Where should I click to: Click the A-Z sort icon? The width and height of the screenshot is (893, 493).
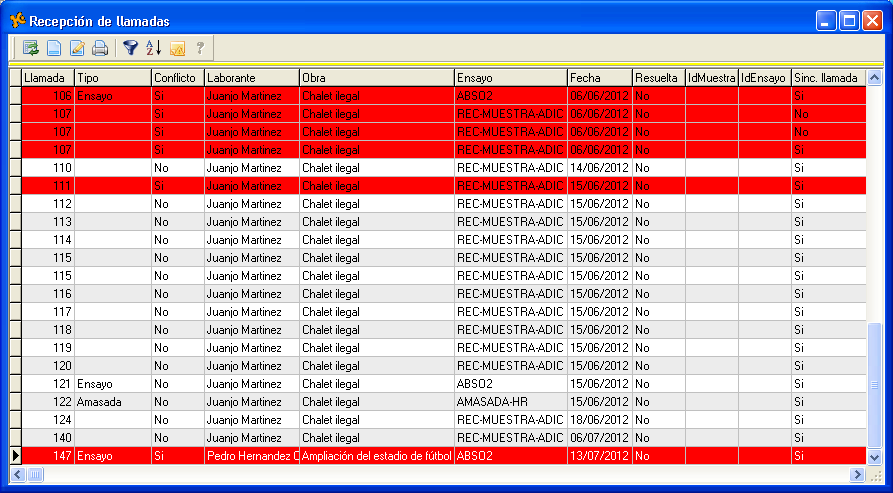tap(154, 47)
